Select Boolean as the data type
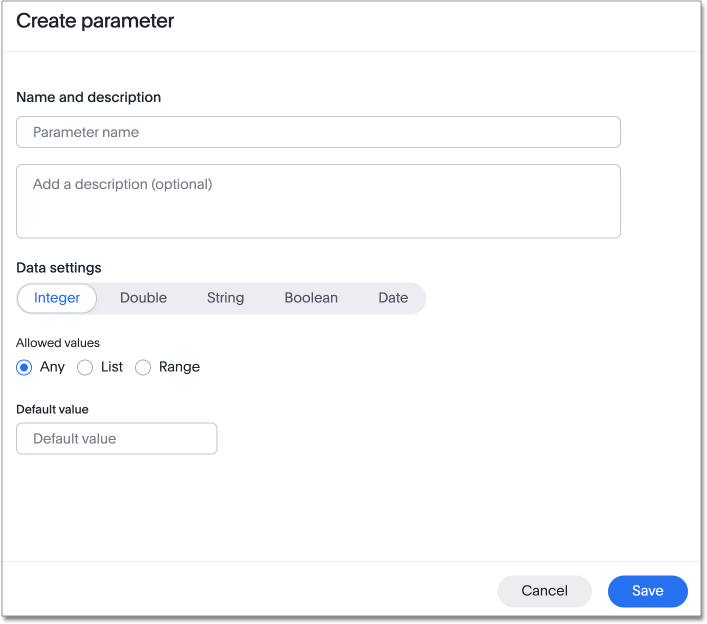This screenshot has width=707, height=624. pos(311,298)
